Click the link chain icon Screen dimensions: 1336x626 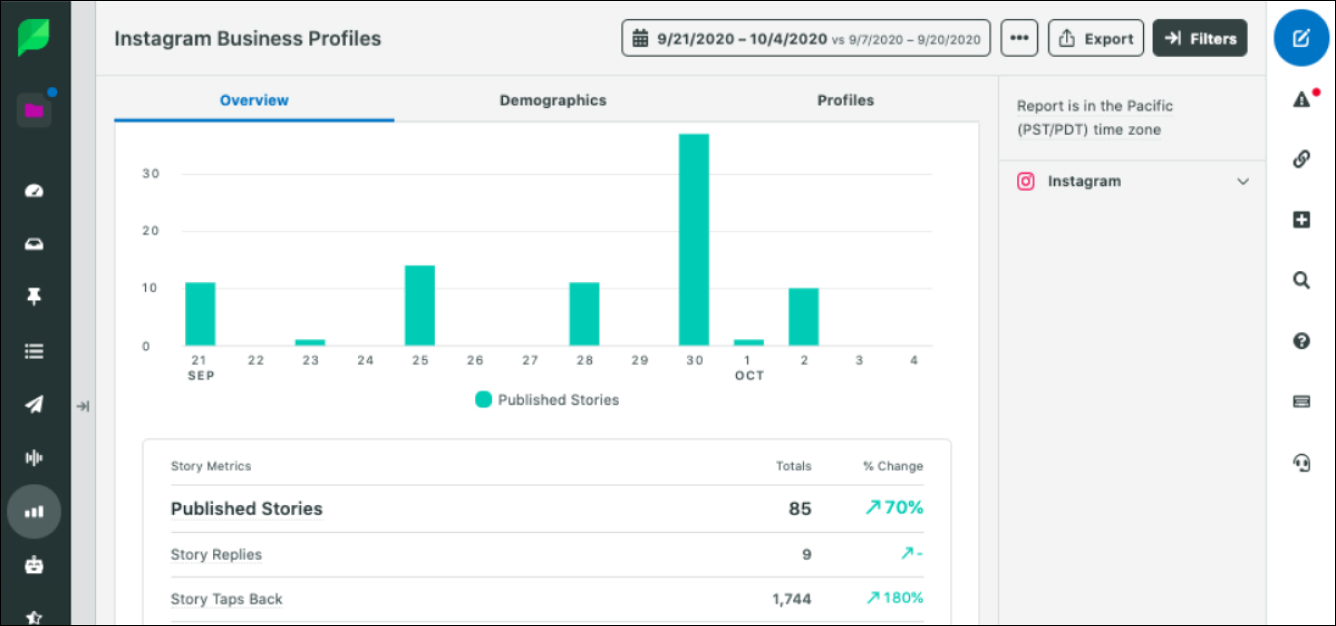coord(1301,159)
